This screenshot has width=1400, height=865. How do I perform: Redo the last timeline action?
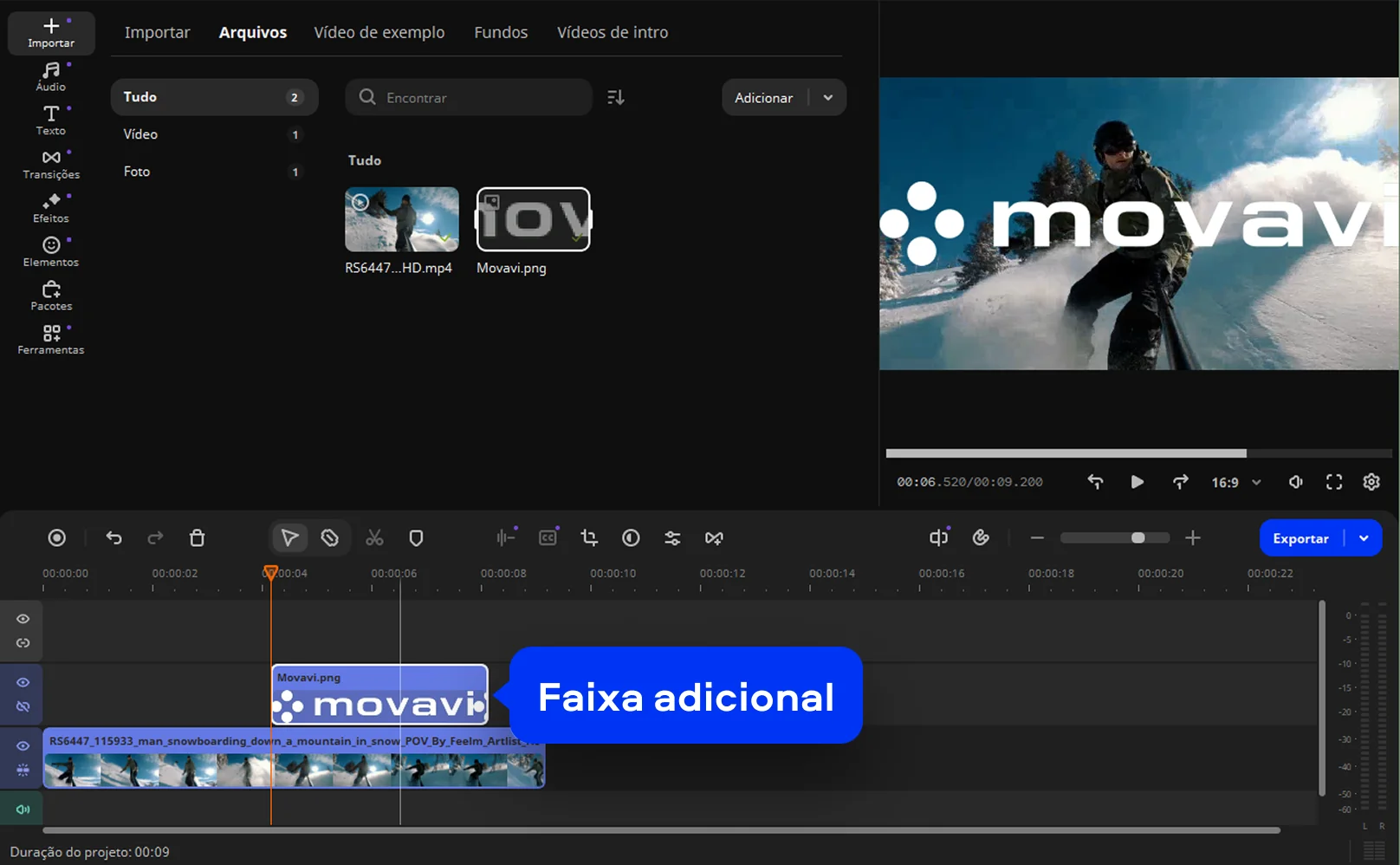(x=155, y=538)
